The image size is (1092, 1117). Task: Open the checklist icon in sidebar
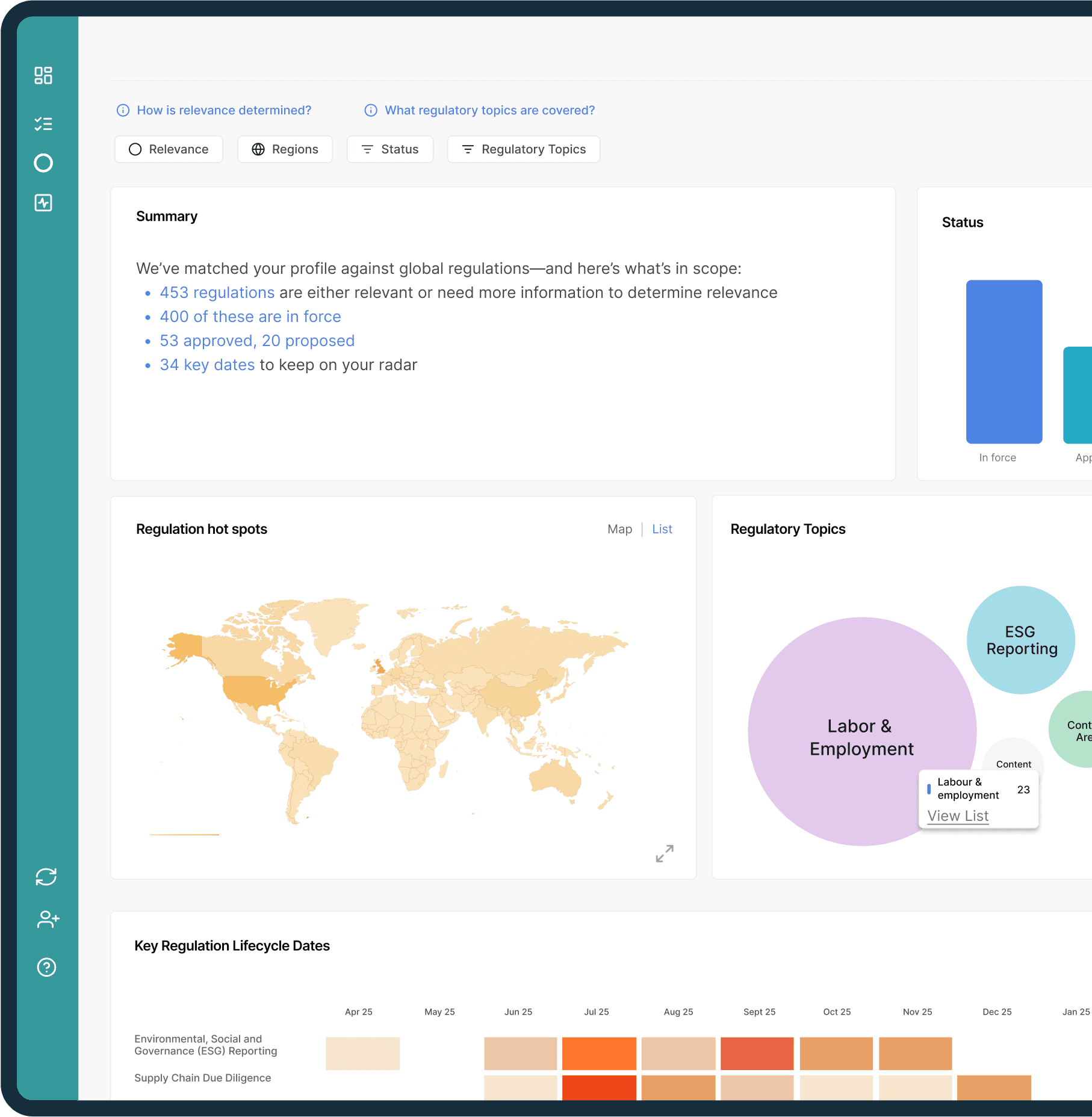(x=43, y=124)
